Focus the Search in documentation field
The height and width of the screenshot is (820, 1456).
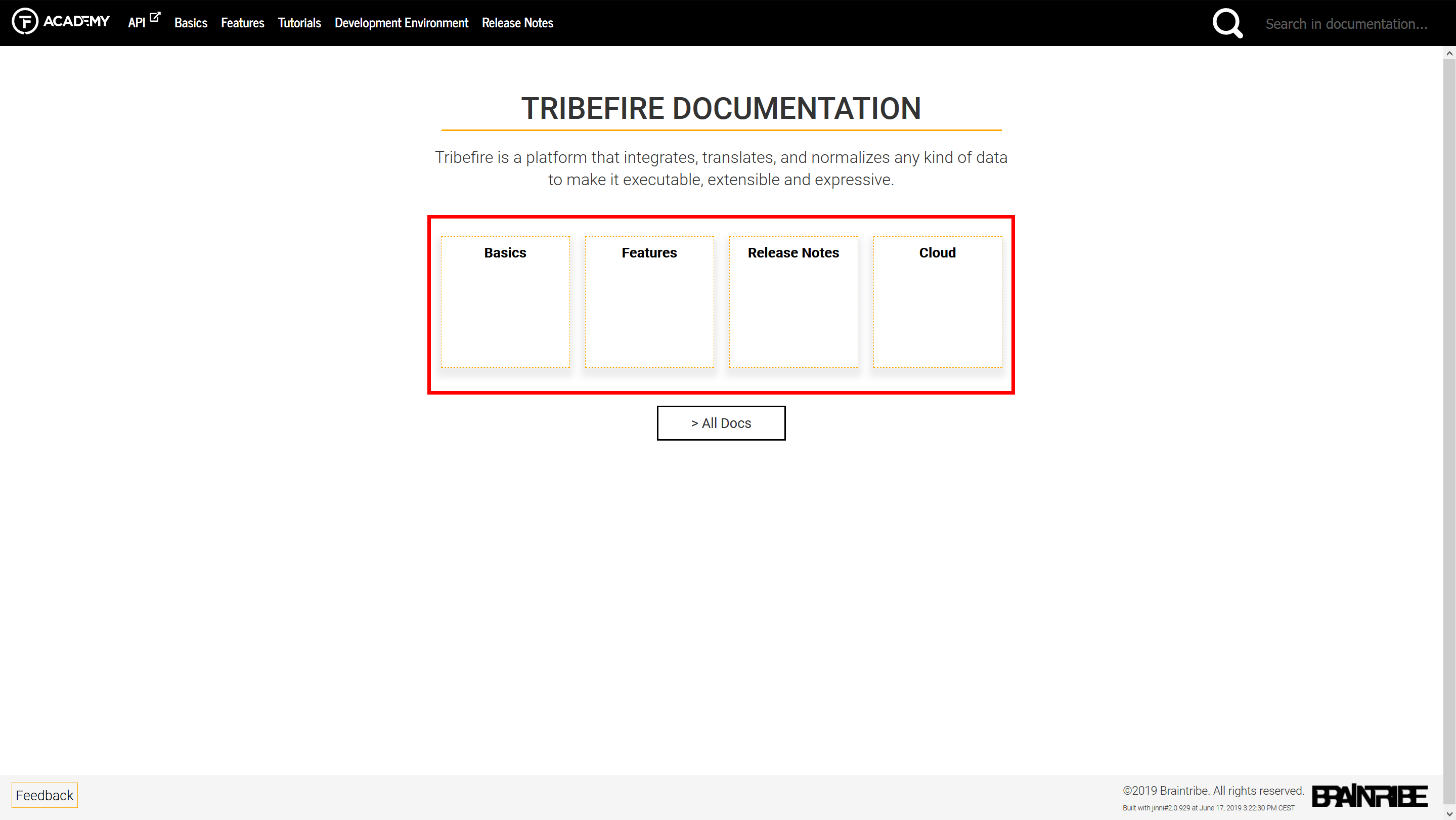click(x=1346, y=24)
